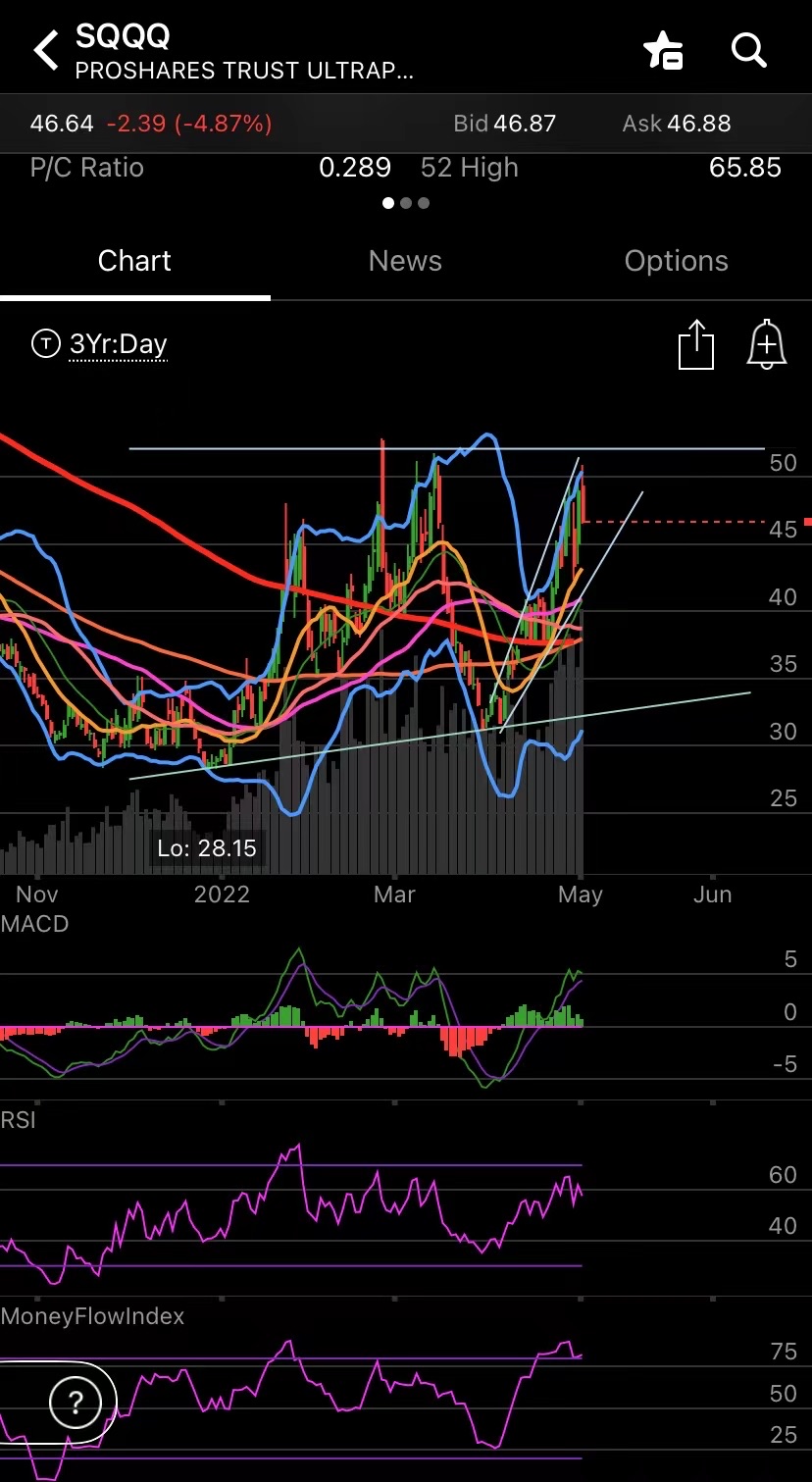Tap the 50 price level on the axis
812x1482 pixels.
point(784,463)
